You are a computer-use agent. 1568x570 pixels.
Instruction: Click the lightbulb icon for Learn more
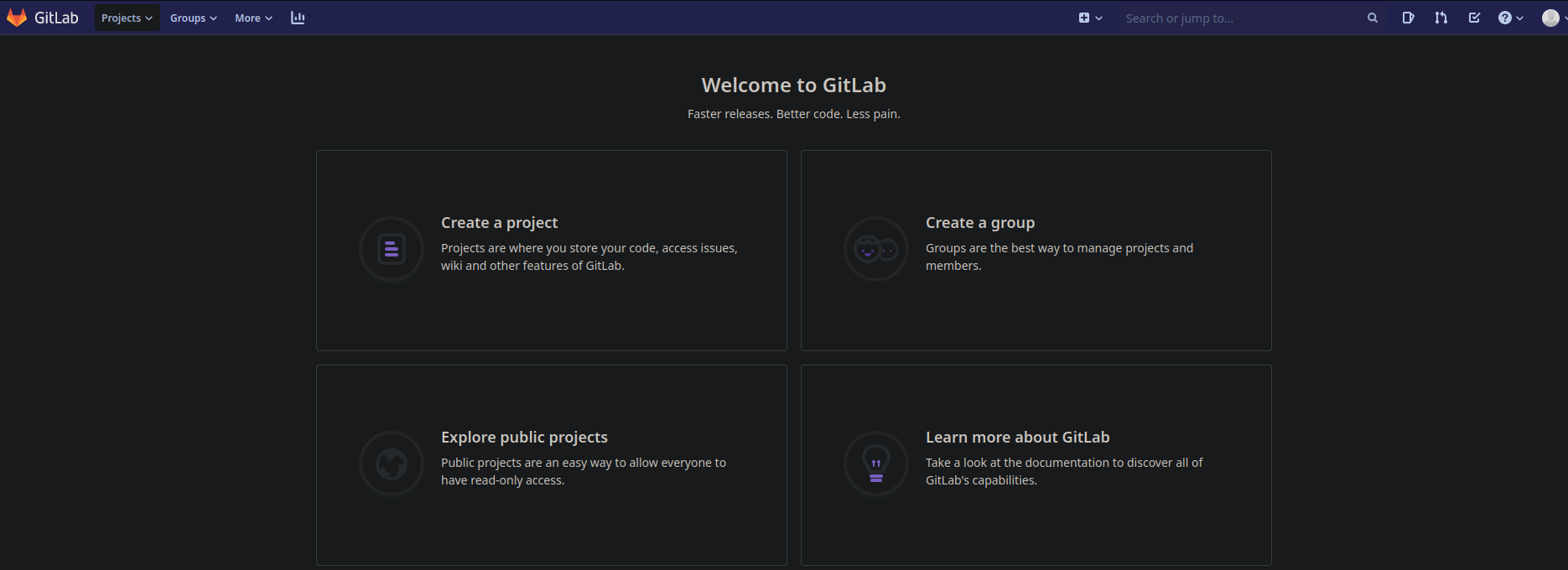pyautogui.click(x=875, y=464)
